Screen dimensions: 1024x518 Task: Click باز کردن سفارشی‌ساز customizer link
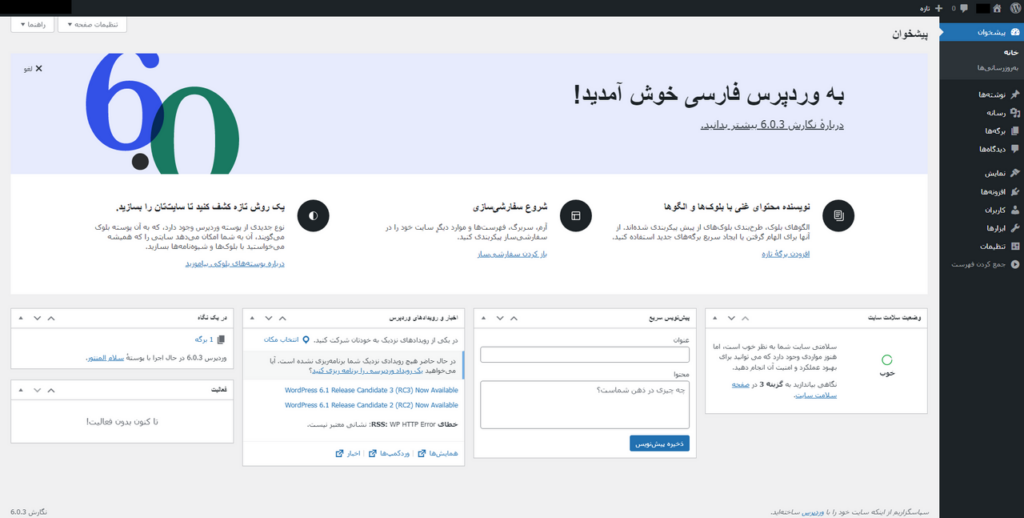(x=511, y=253)
